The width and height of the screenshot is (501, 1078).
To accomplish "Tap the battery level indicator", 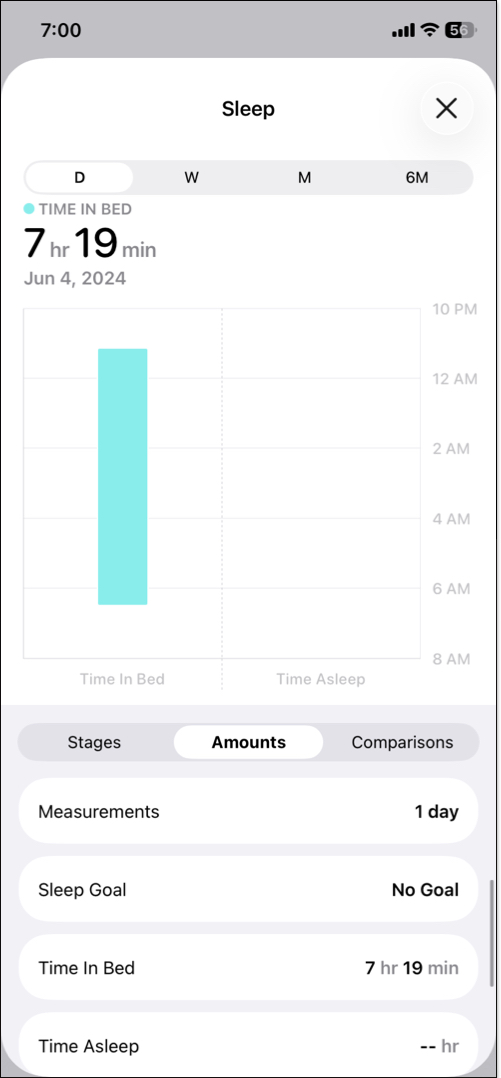I will pos(460,30).
